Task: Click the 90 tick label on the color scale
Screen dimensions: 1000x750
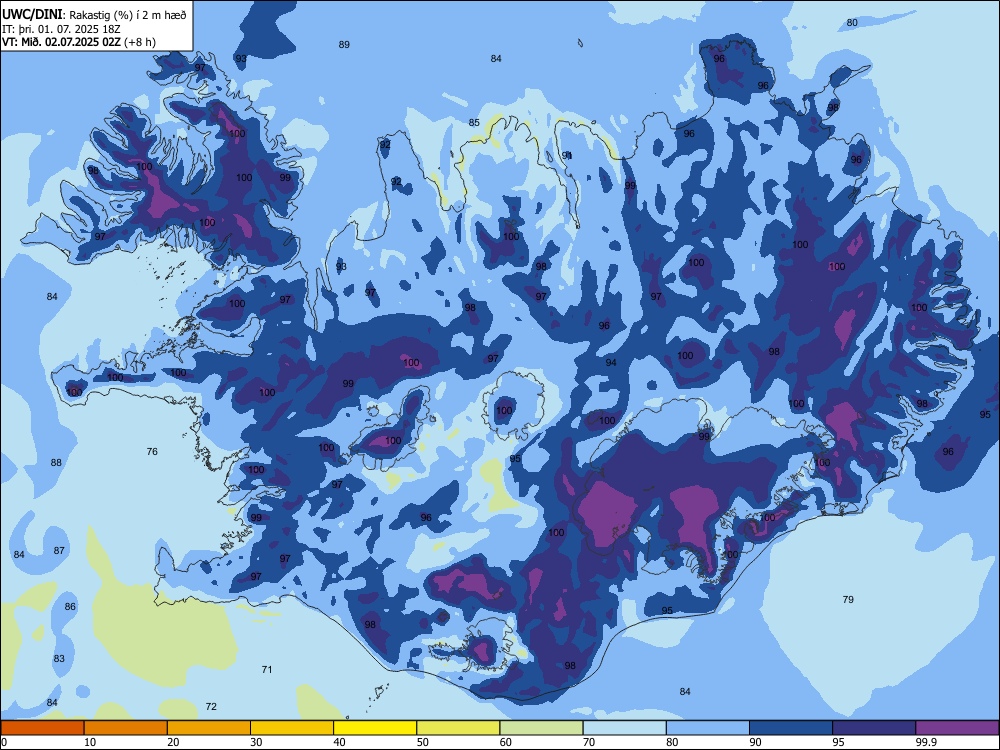Action: point(755,742)
